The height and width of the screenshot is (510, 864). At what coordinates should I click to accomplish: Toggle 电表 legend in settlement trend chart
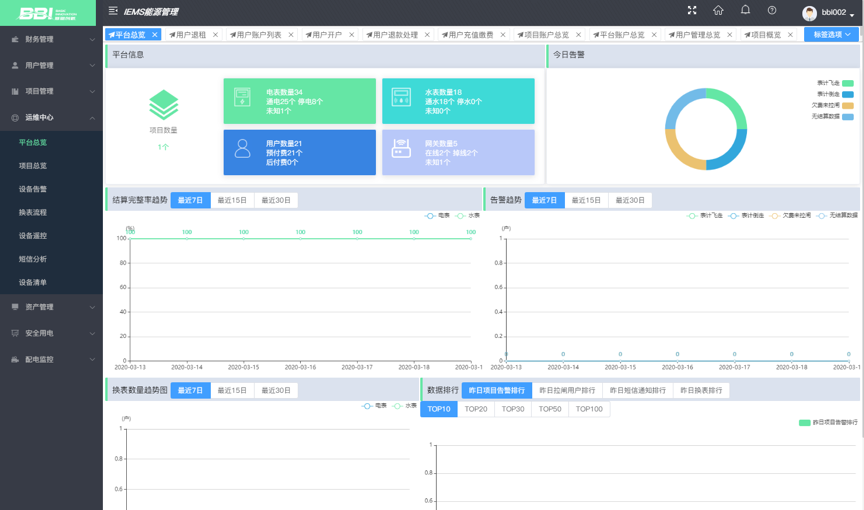(x=438, y=216)
